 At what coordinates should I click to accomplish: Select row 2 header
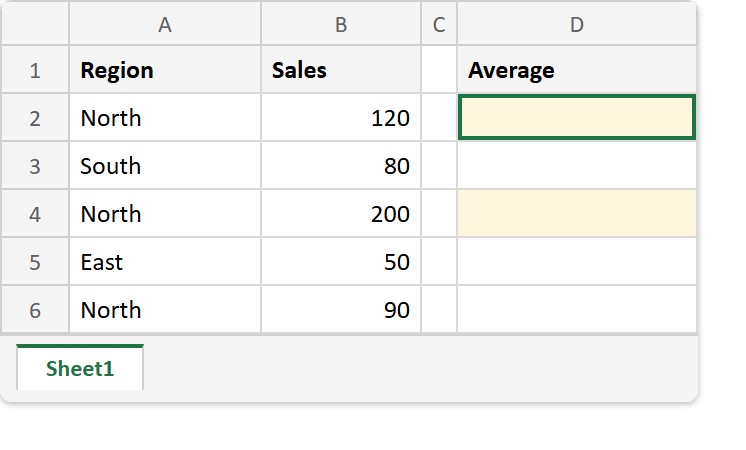coord(35,117)
